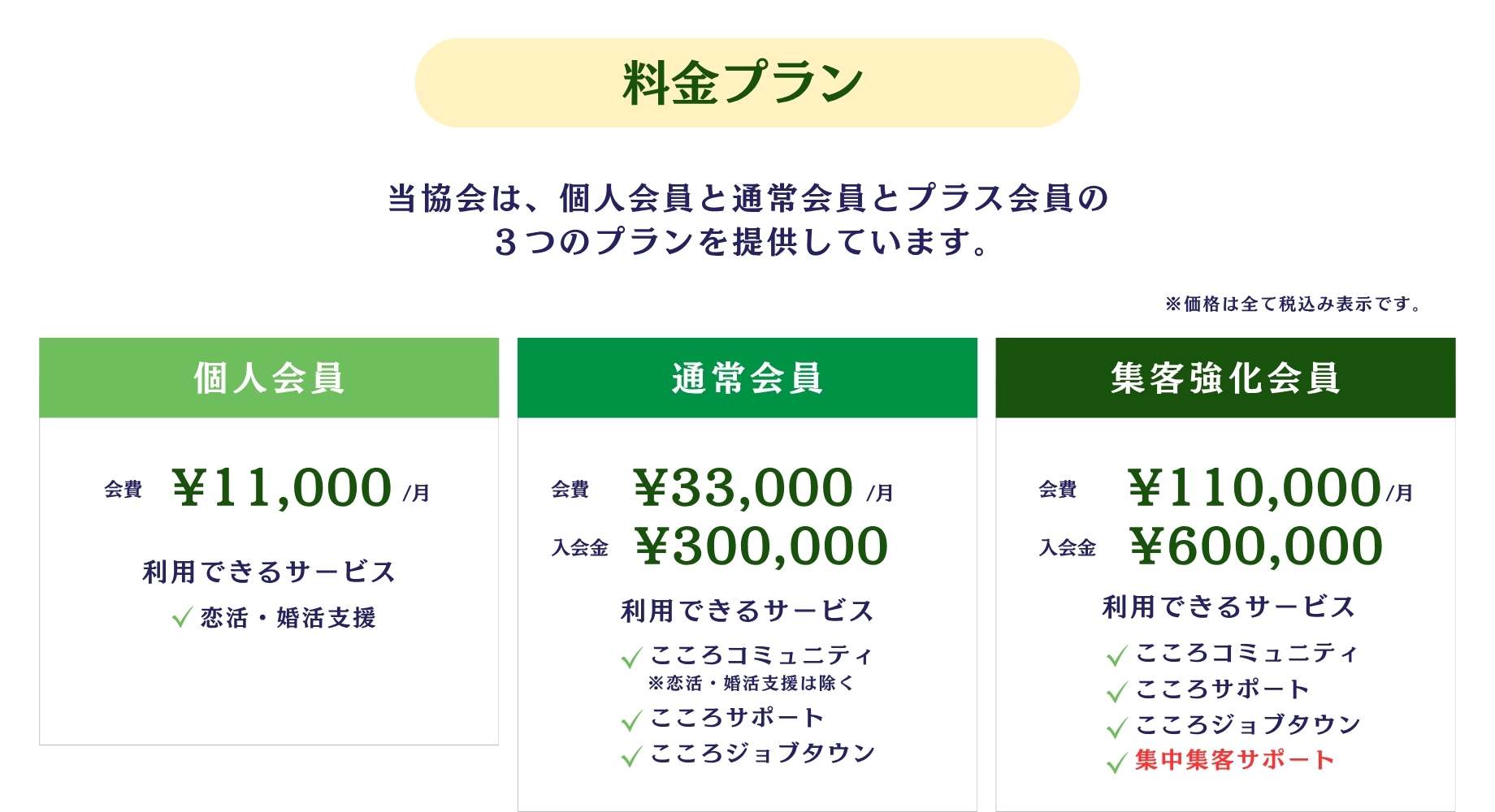The height and width of the screenshot is (812, 1495).
Task: Click the こころサポート checkmark in the 通常会員 card
Action: tap(631, 719)
